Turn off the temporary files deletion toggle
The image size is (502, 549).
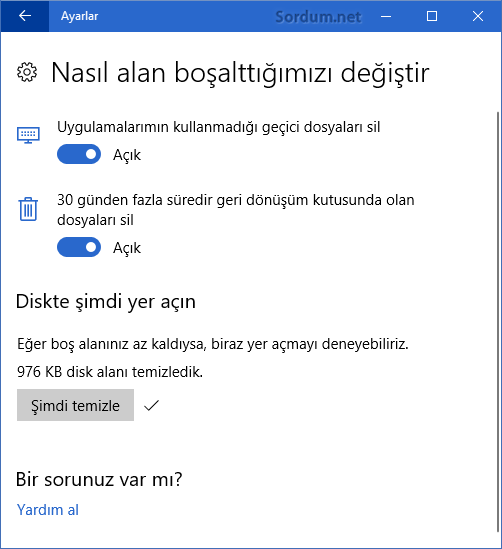[79, 154]
